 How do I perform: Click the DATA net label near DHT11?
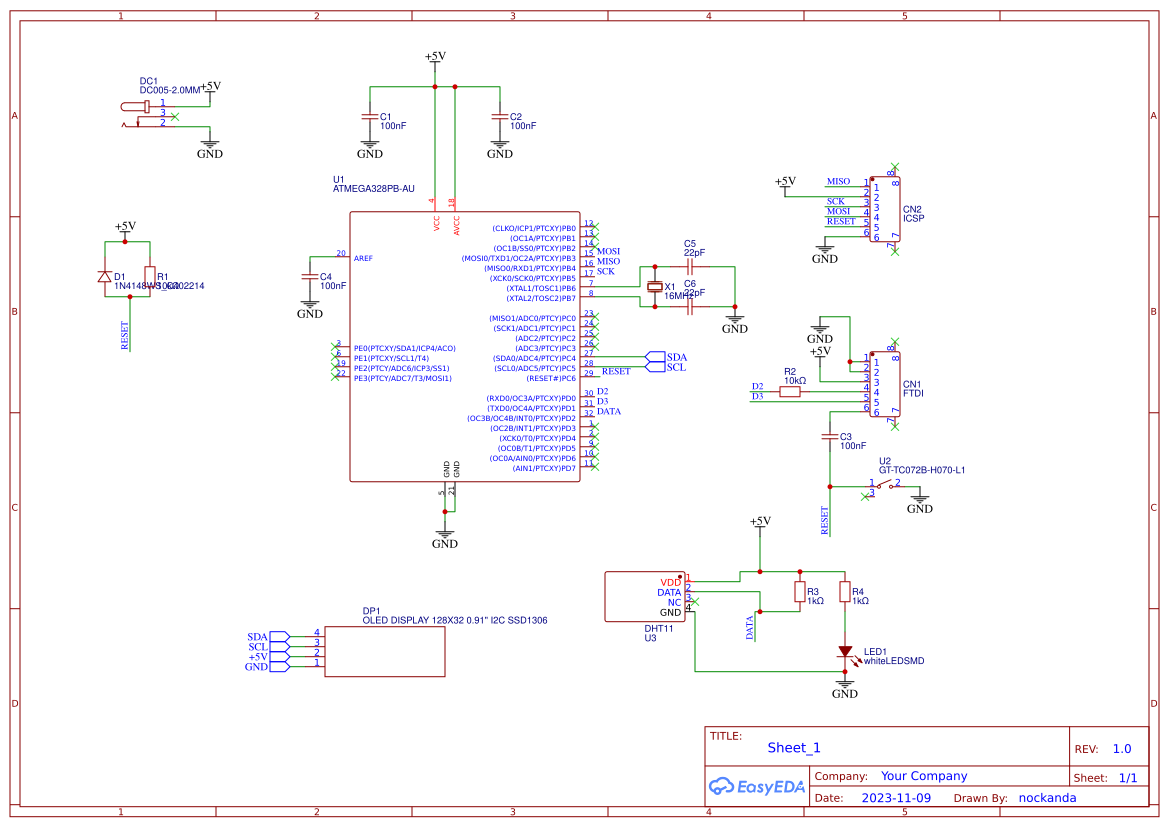(x=750, y=628)
